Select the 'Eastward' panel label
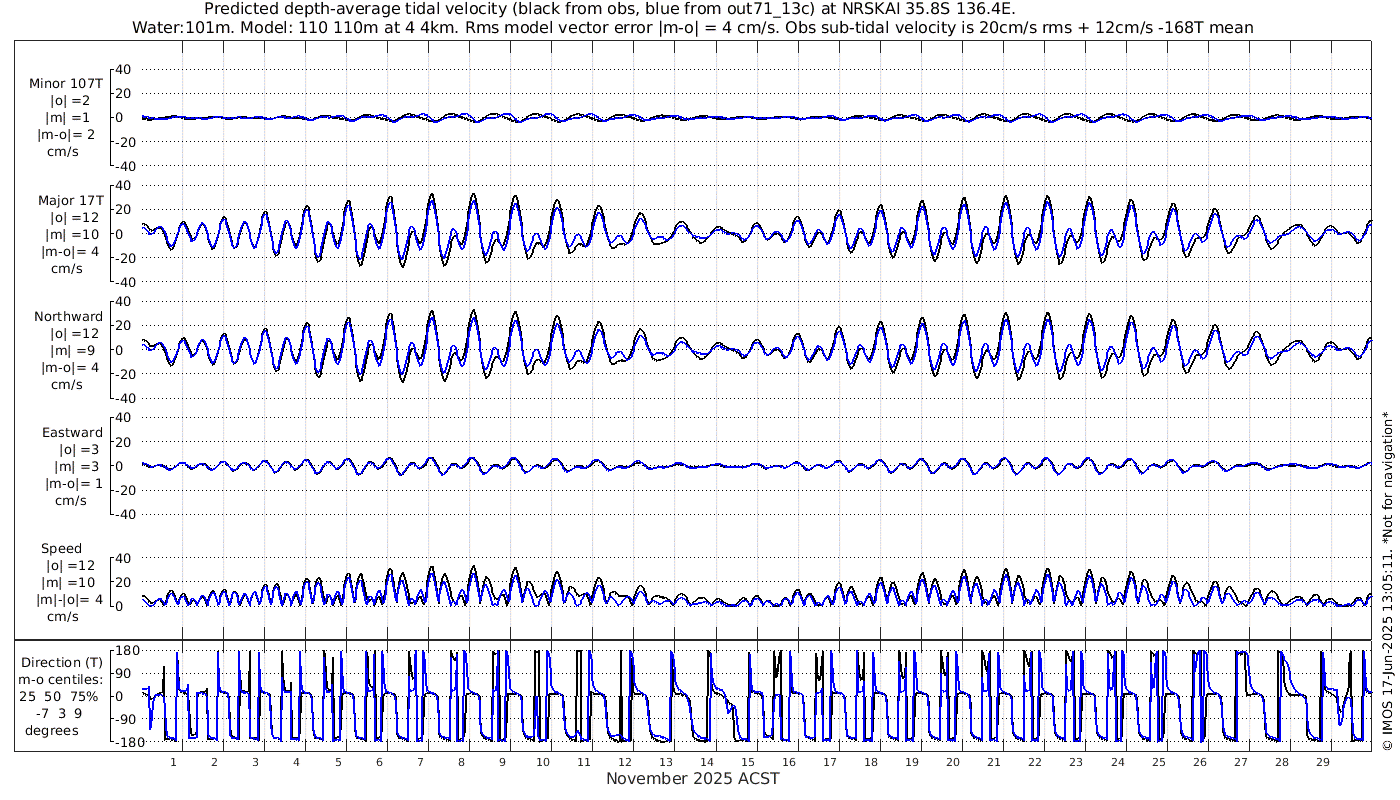 (x=72, y=433)
